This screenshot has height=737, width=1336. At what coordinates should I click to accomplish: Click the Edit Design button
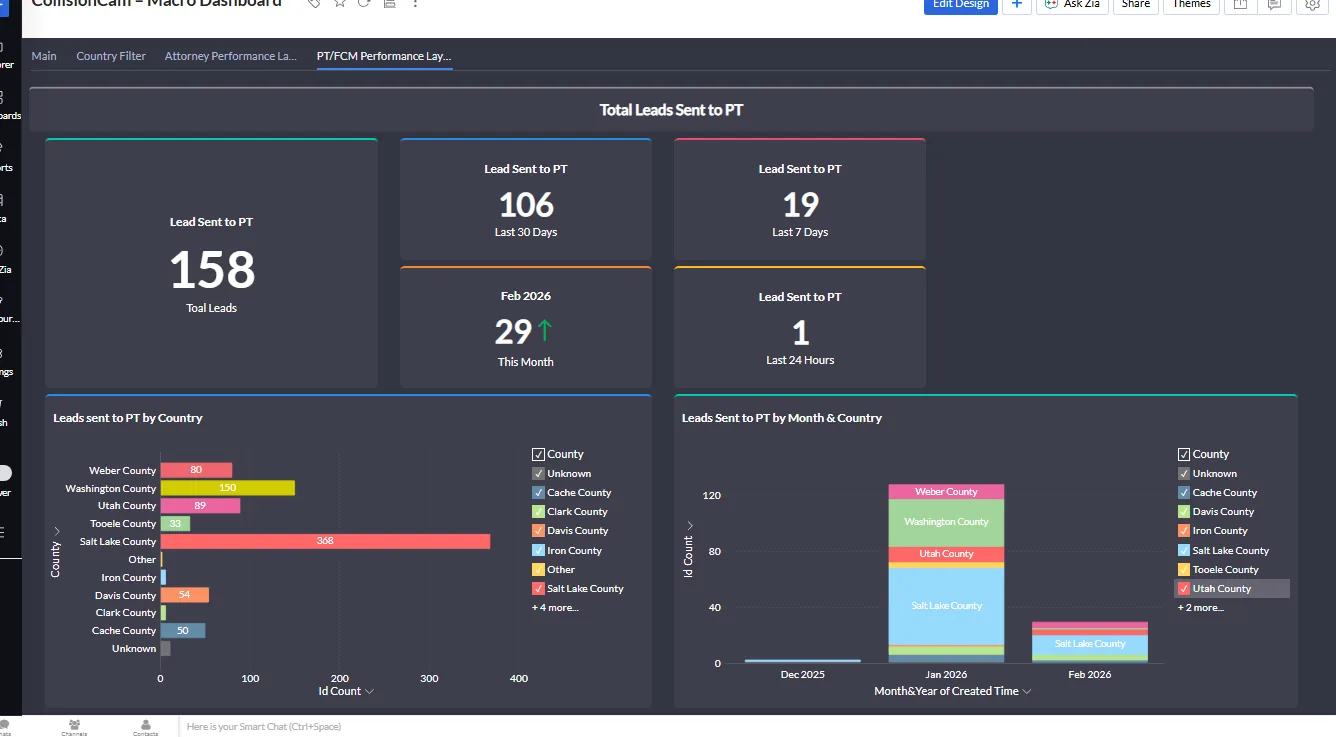click(x=960, y=5)
